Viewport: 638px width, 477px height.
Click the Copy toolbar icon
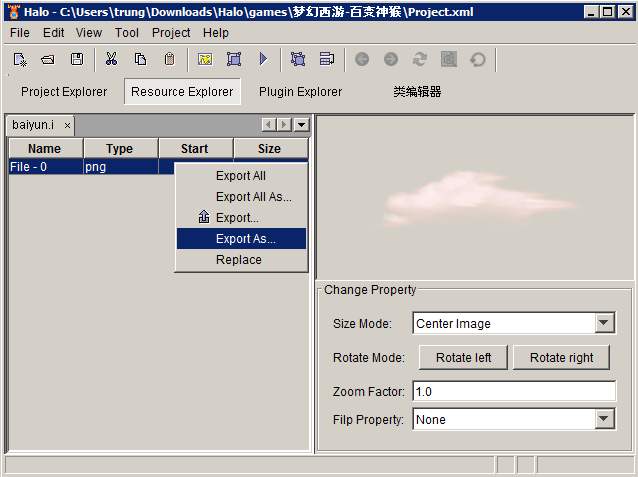[140, 59]
